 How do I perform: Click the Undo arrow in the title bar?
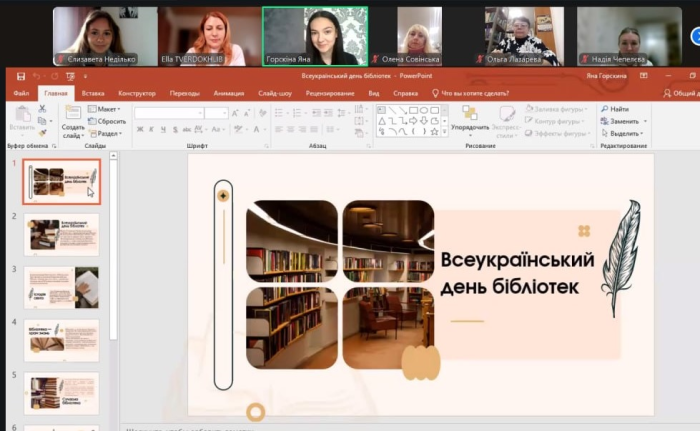37,76
